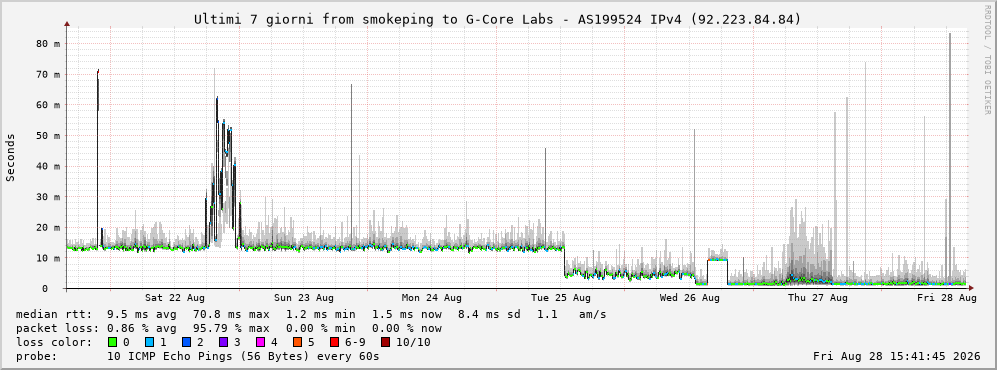Image resolution: width=997 pixels, height=370 pixels.
Task: Click the dark red 10/10 loss swatch
Action: 385,342
